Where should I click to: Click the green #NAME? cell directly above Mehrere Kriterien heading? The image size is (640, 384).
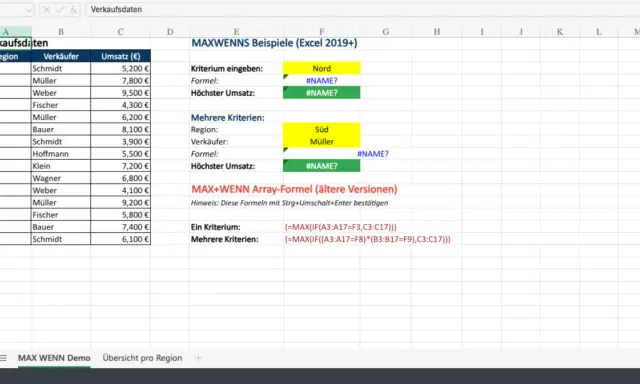pyautogui.click(x=322, y=93)
